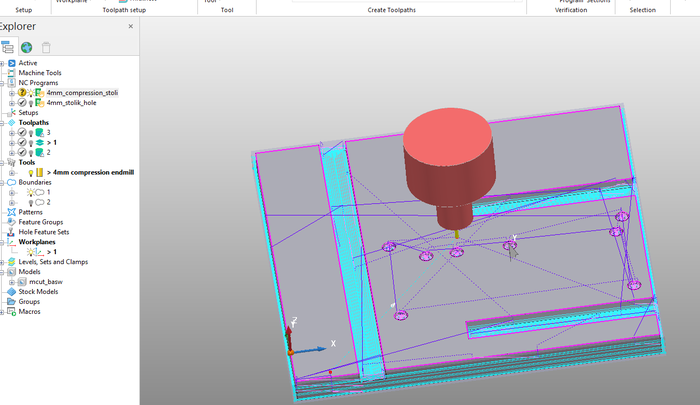Open the Create Toolpaths ribbon group

click(x=390, y=9)
